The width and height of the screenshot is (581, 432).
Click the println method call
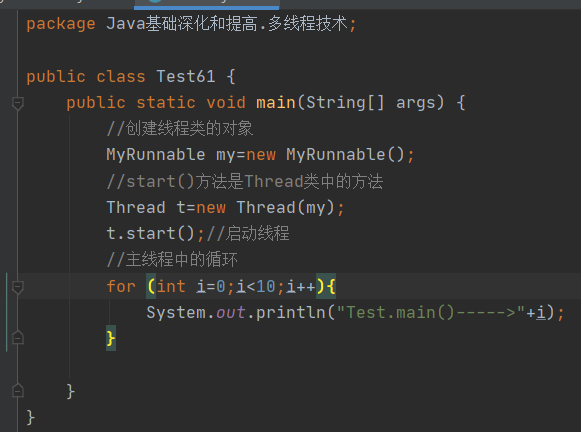tap(290, 313)
